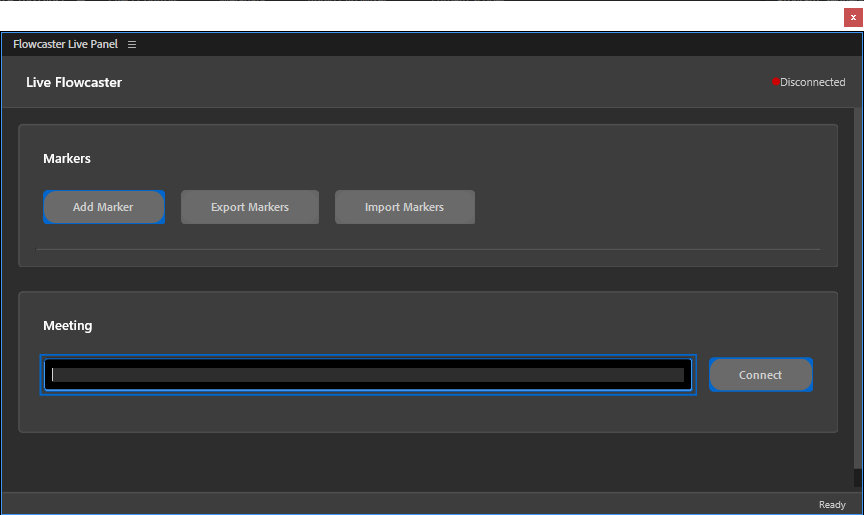
Task: Click the Disconnected status label
Action: click(812, 82)
